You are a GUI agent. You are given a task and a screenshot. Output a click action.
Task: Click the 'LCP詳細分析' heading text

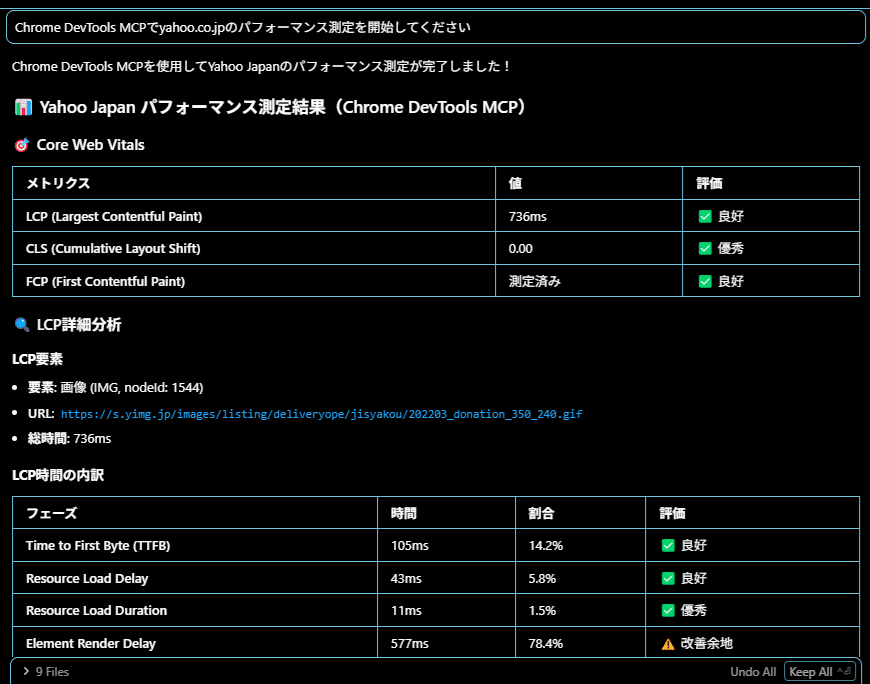[79, 325]
